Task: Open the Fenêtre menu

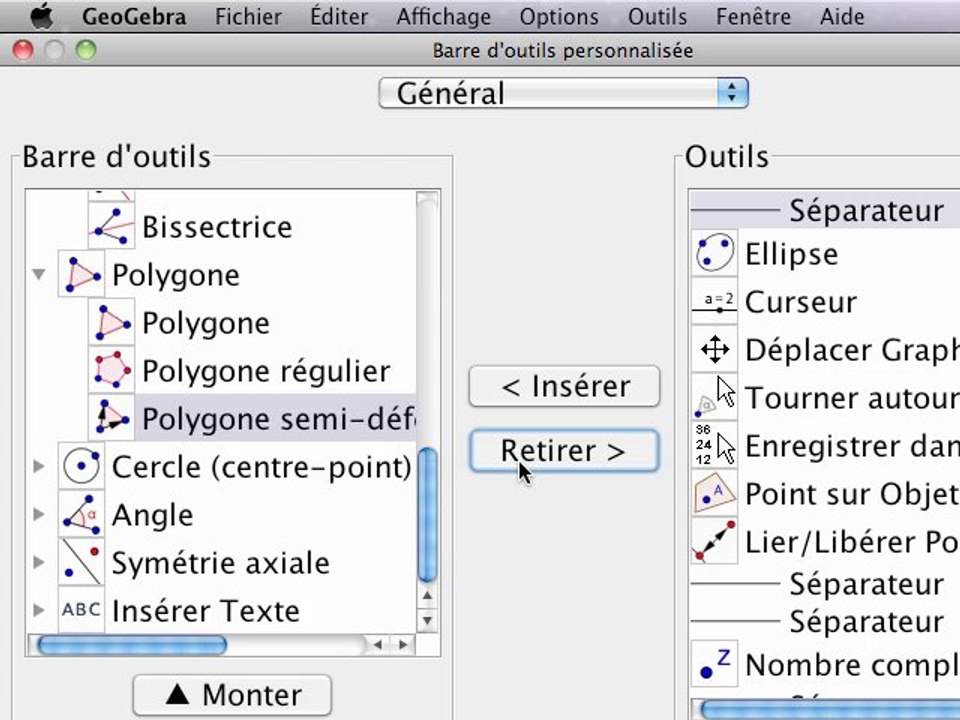Action: pyautogui.click(x=753, y=17)
